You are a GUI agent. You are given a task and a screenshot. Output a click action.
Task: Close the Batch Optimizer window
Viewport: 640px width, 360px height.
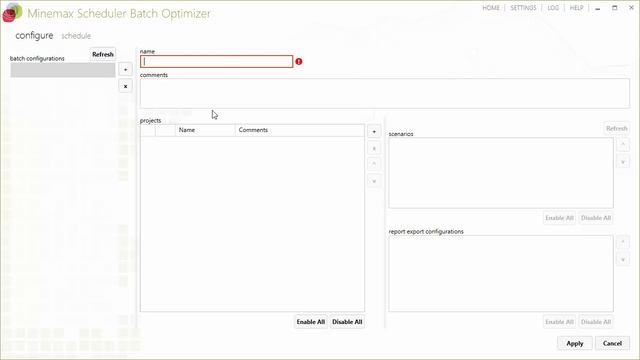point(631,8)
